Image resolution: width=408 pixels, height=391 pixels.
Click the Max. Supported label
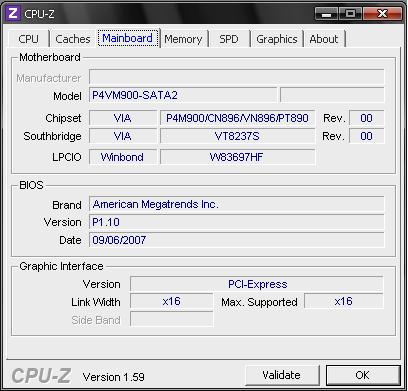(x=259, y=302)
